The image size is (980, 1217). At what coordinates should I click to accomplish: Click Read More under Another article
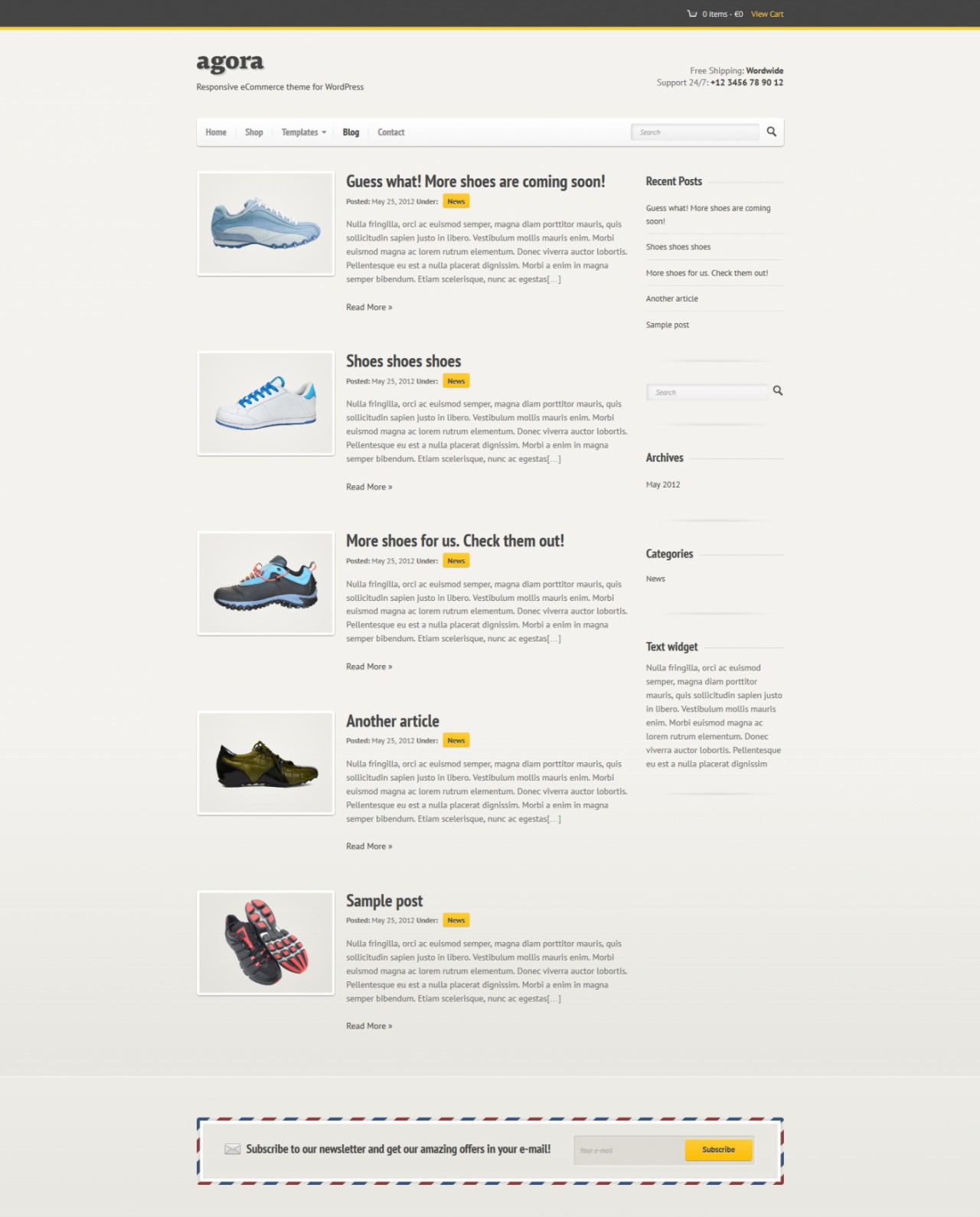[x=369, y=847]
